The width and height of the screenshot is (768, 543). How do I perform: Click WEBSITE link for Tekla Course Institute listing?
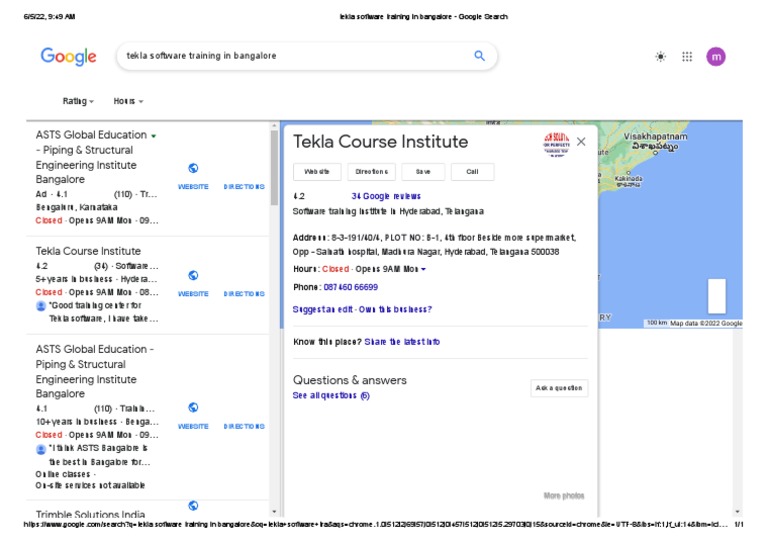[193, 294]
